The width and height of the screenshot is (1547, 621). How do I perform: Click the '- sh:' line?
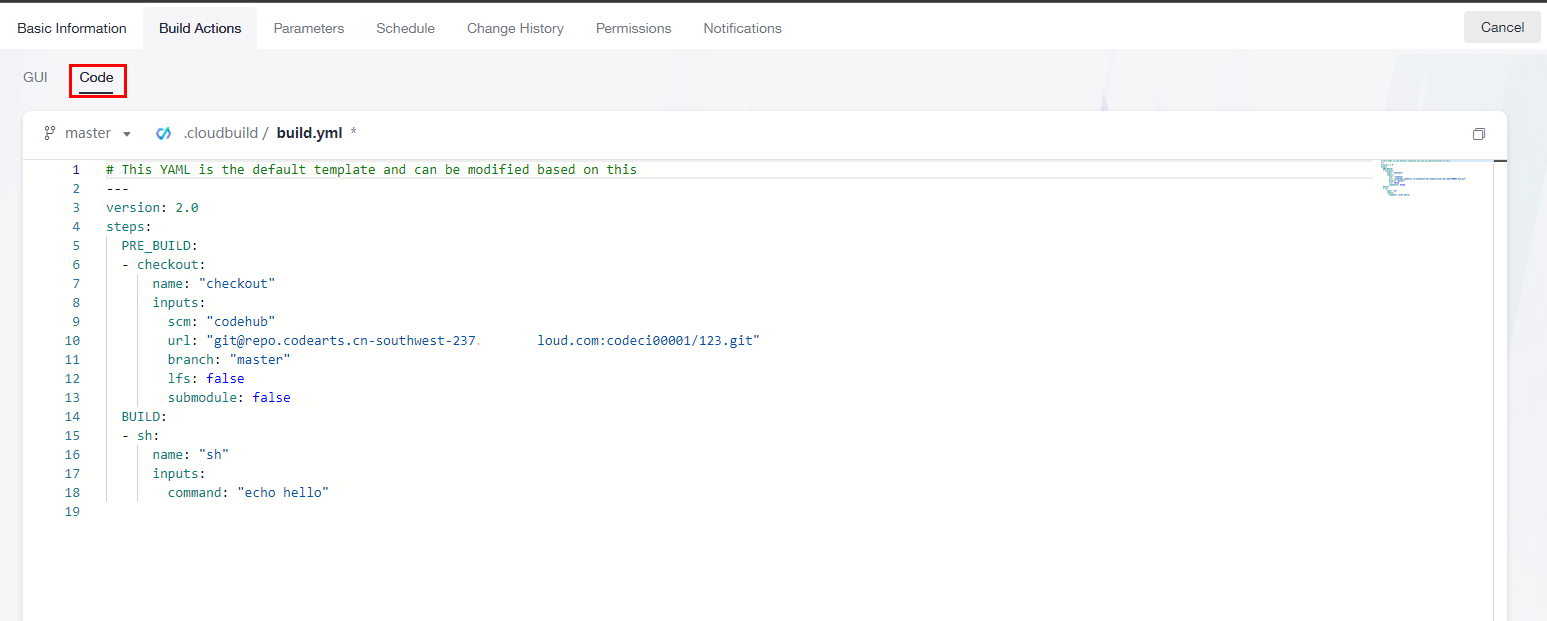[x=140, y=436]
